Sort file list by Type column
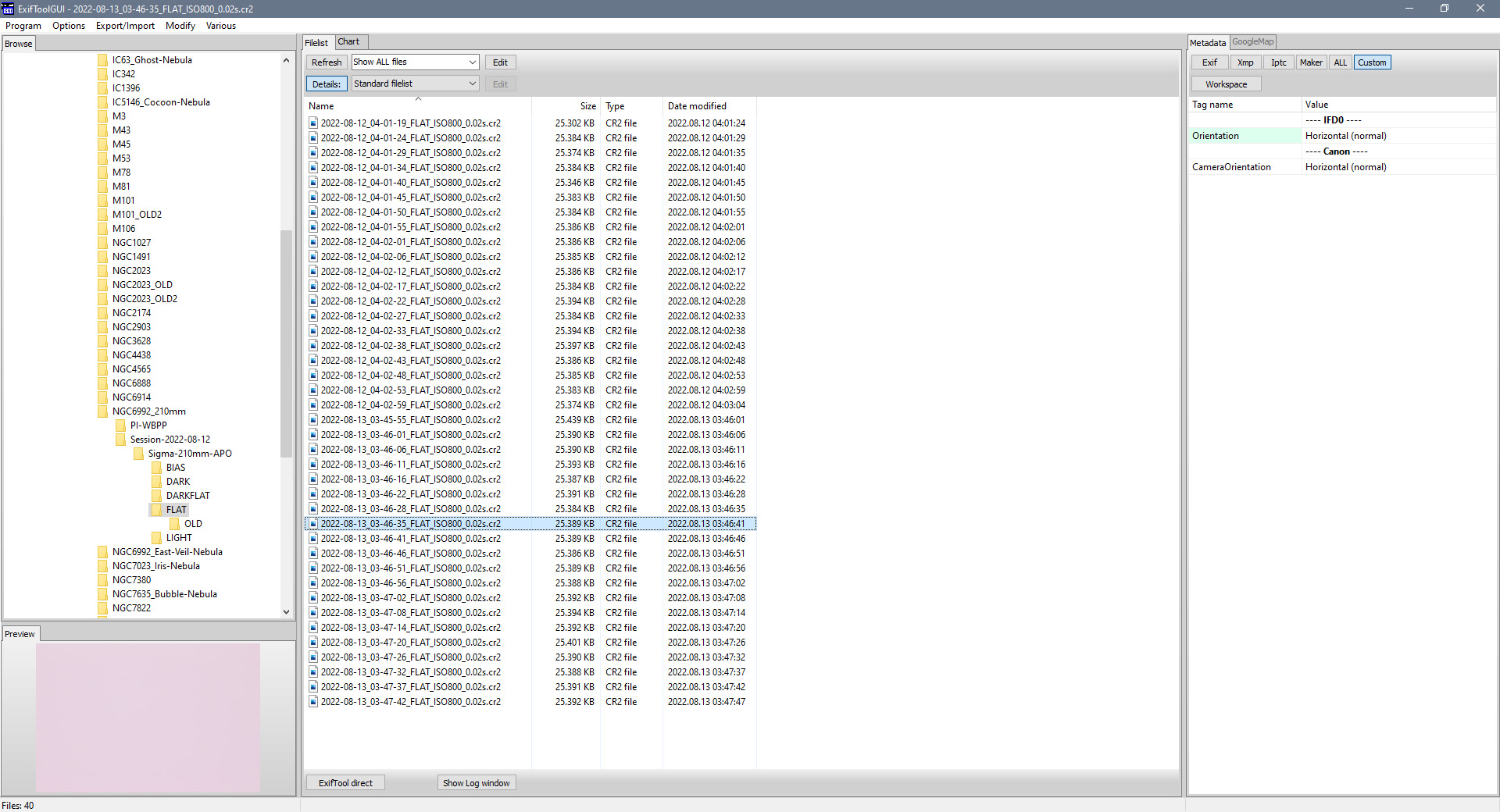Viewport: 1500px width, 812px height. [631, 106]
